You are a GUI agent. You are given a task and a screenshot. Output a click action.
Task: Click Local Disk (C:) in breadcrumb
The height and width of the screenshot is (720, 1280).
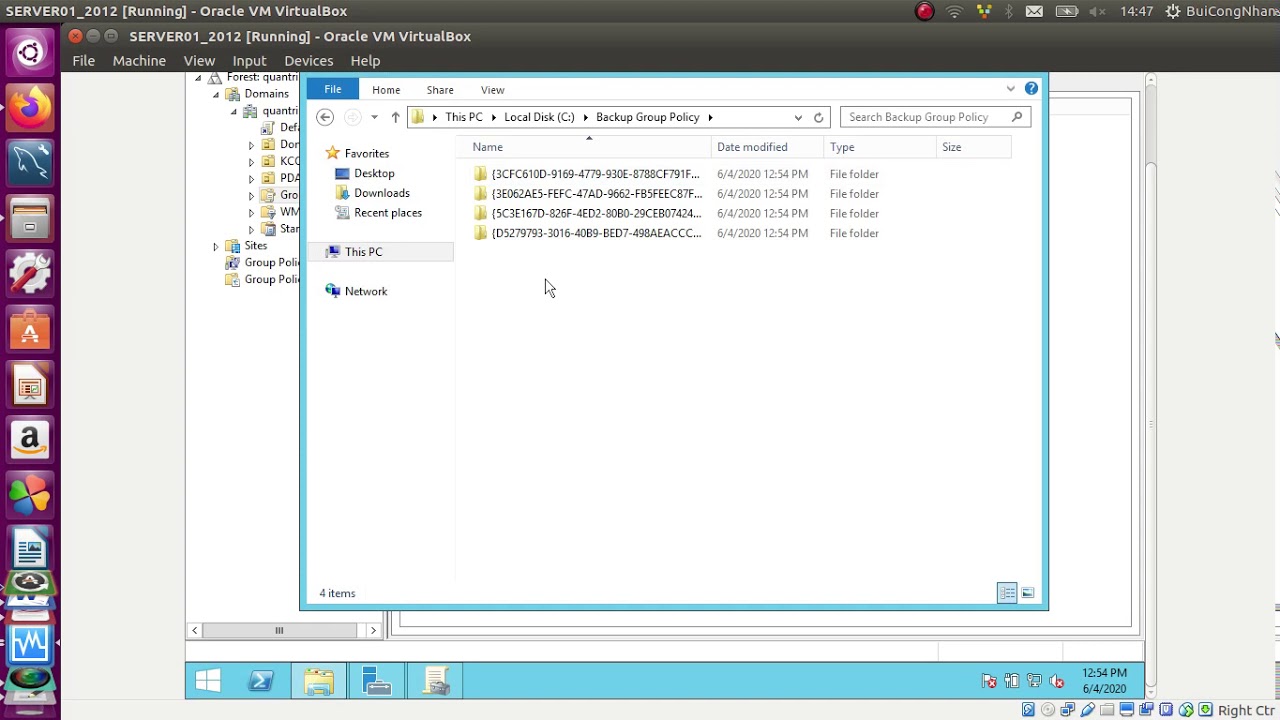(x=539, y=117)
